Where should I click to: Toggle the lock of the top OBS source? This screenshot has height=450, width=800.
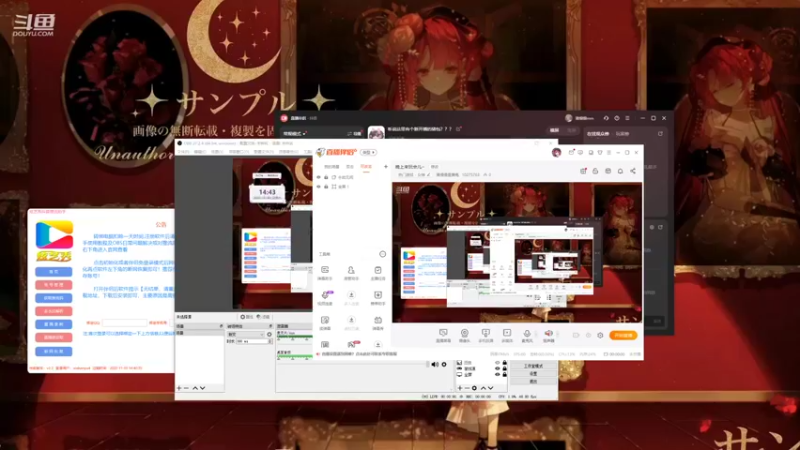505,363
